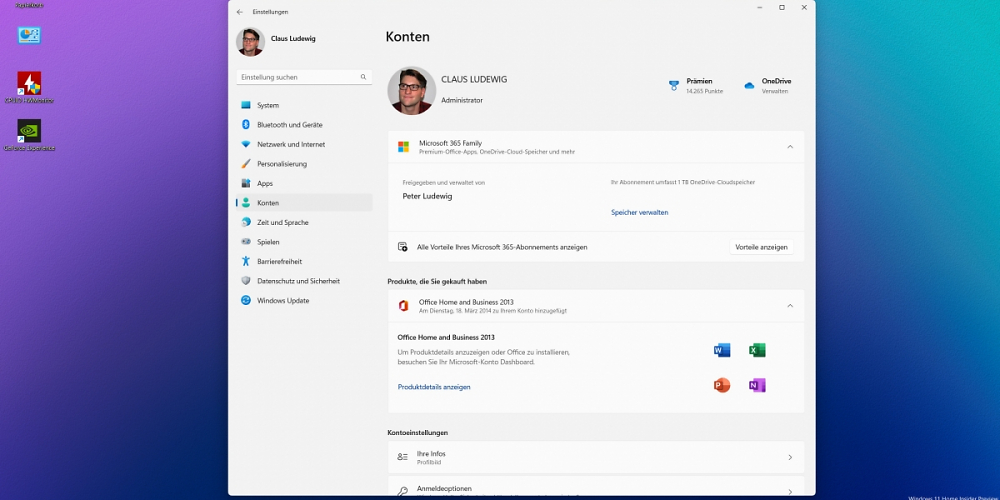Click the Konten person icon

click(x=246, y=203)
